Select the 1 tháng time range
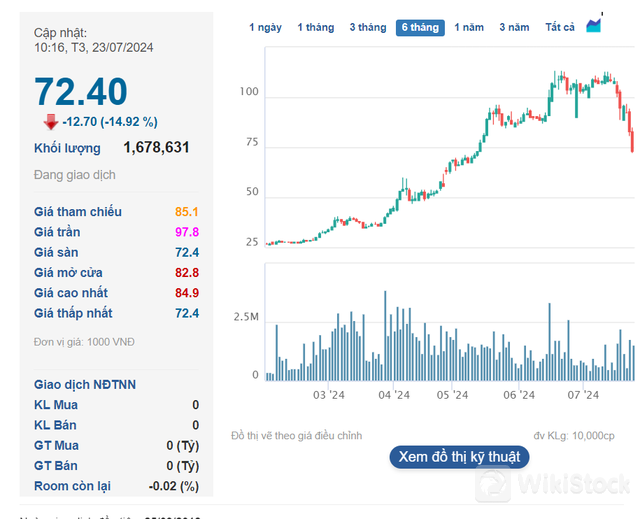The image size is (640, 519). click(315, 28)
